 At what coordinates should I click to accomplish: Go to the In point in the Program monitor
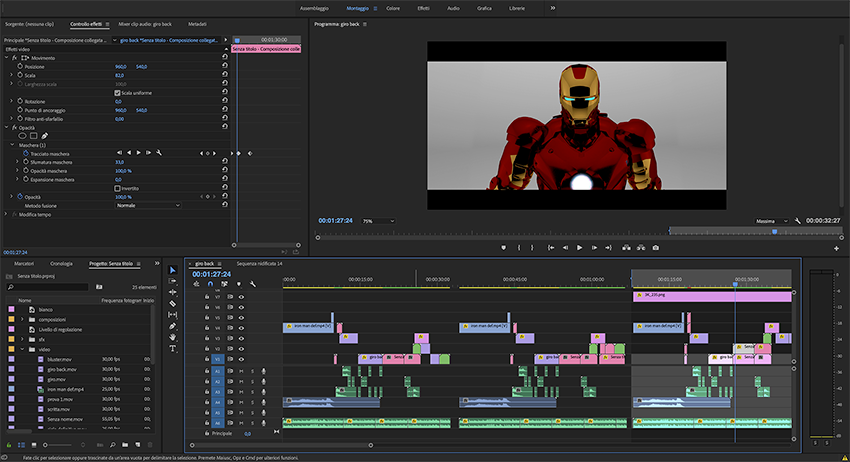coord(551,248)
